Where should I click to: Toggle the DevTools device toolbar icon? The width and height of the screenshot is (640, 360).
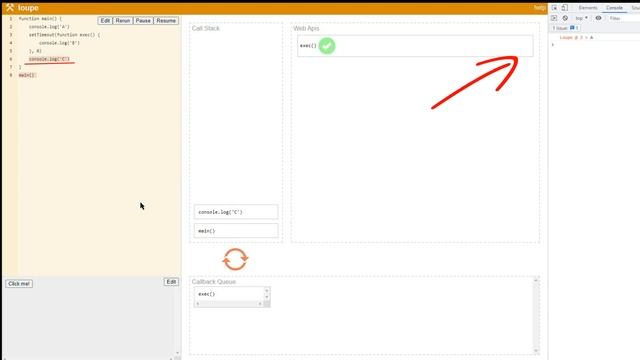pos(564,8)
